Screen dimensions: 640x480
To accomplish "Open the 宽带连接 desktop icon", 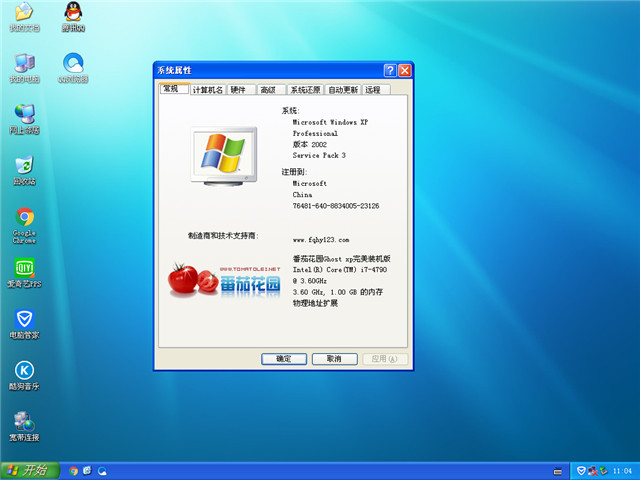I will (x=24, y=427).
